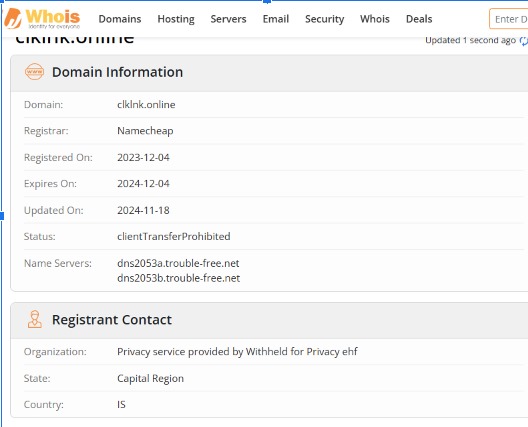This screenshot has width=528, height=427.
Task: Focus the Enter Domain search field
Action: coord(508,19)
